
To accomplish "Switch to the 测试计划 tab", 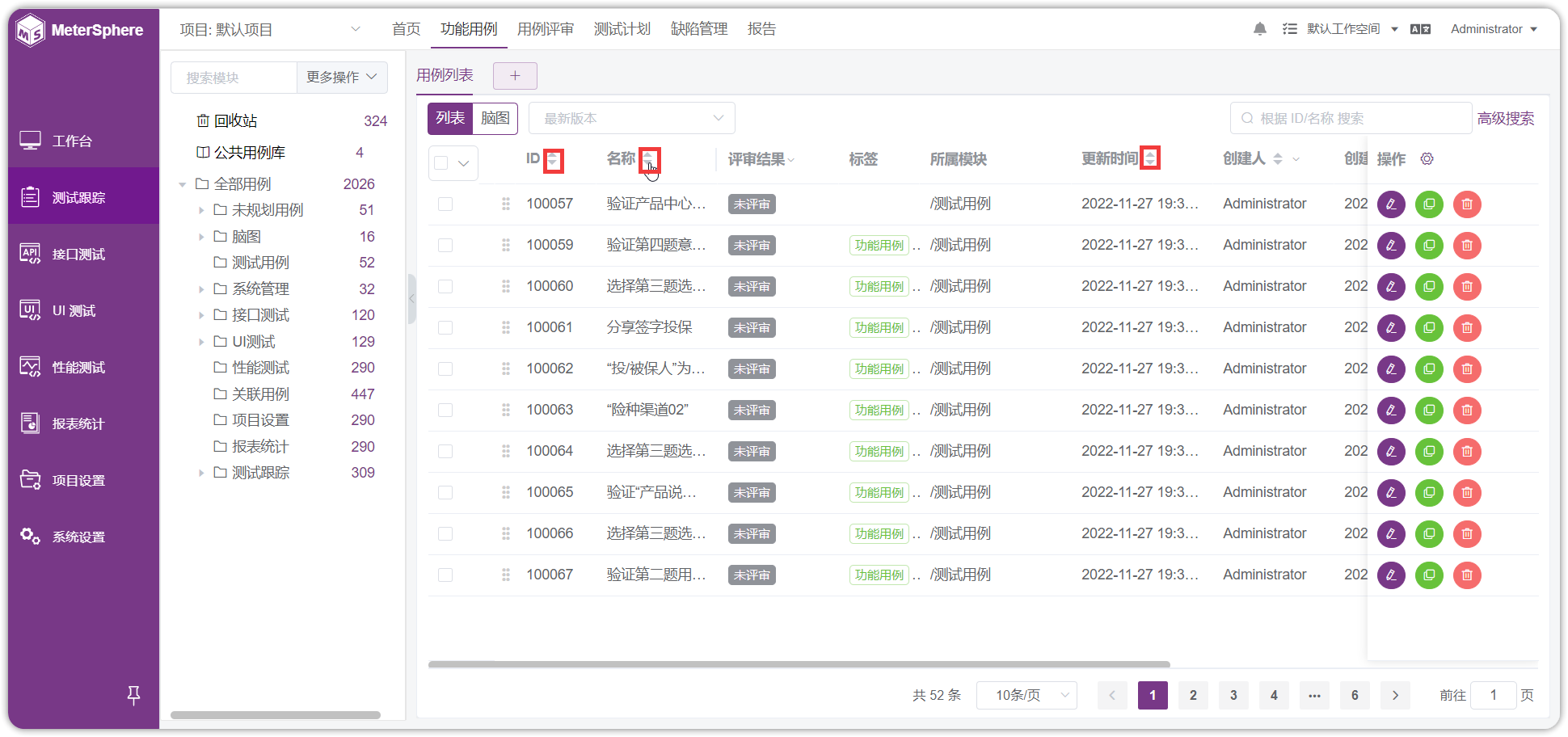I will coord(622,29).
